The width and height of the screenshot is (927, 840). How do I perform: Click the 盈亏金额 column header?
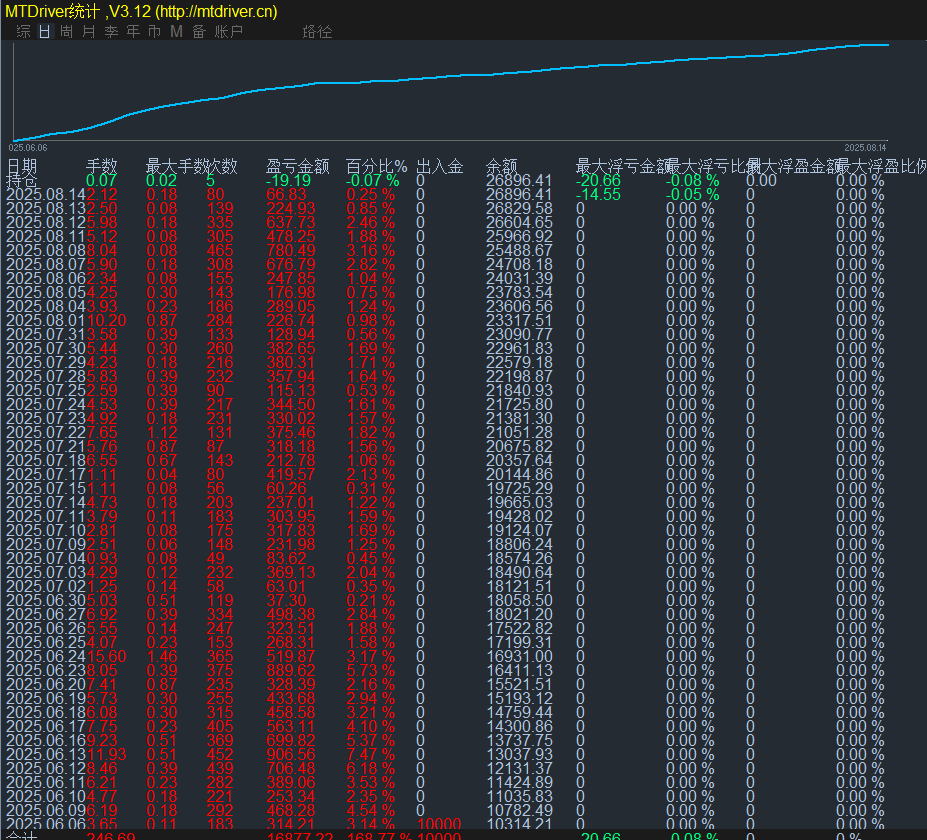(x=297, y=166)
